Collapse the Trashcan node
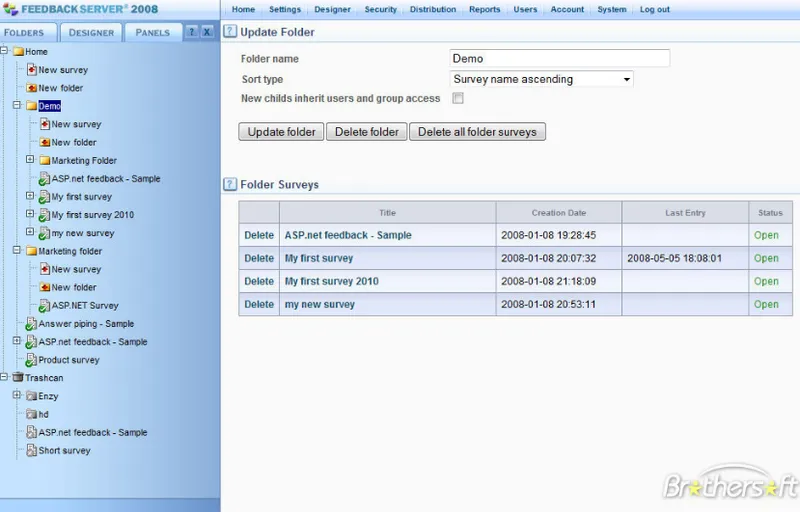 [4, 377]
